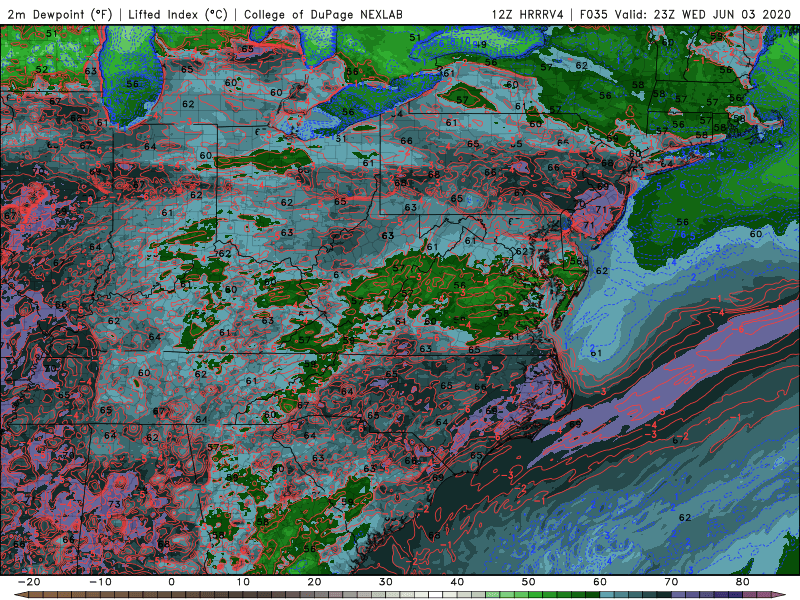Click the 50 label on the color scale
Viewport: 800px width, 600px height.
(529, 582)
